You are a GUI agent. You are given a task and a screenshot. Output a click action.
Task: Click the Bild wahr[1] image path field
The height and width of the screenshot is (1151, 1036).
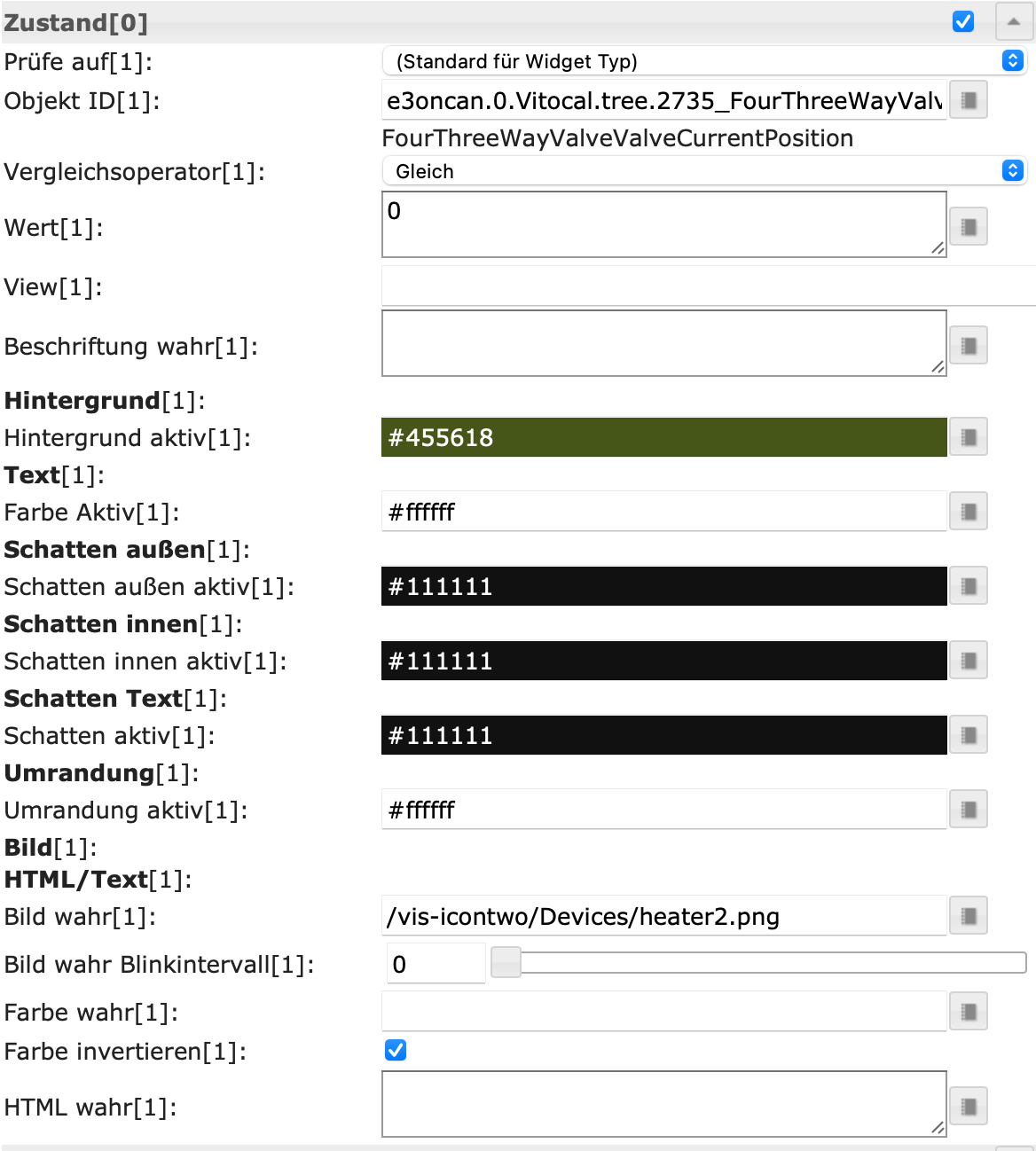coord(663,916)
